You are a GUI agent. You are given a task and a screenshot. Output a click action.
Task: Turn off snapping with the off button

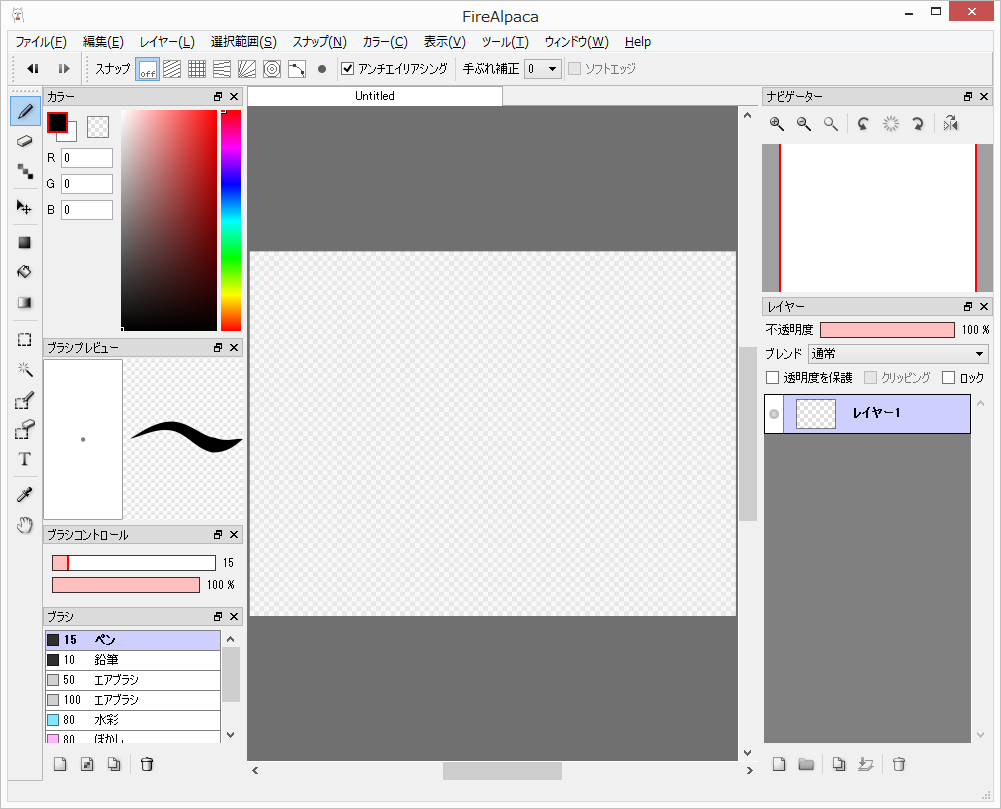pos(147,68)
